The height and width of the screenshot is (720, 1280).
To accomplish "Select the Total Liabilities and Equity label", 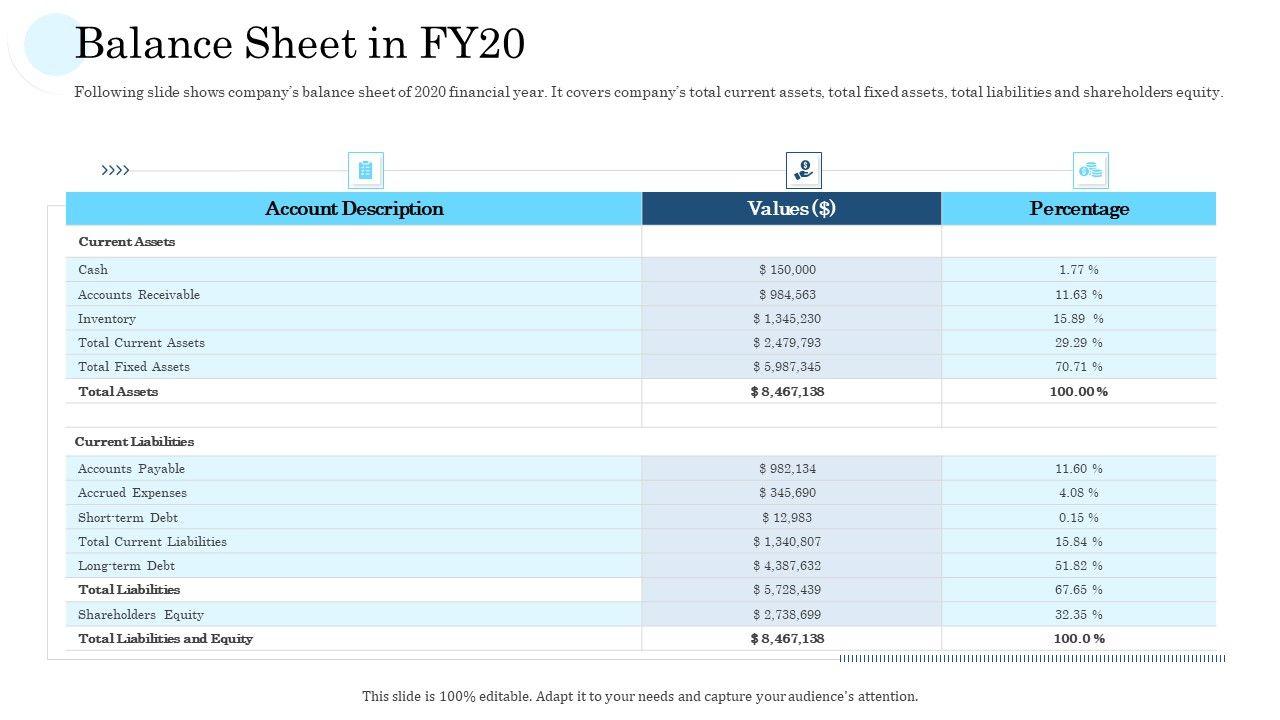I will pos(165,639).
